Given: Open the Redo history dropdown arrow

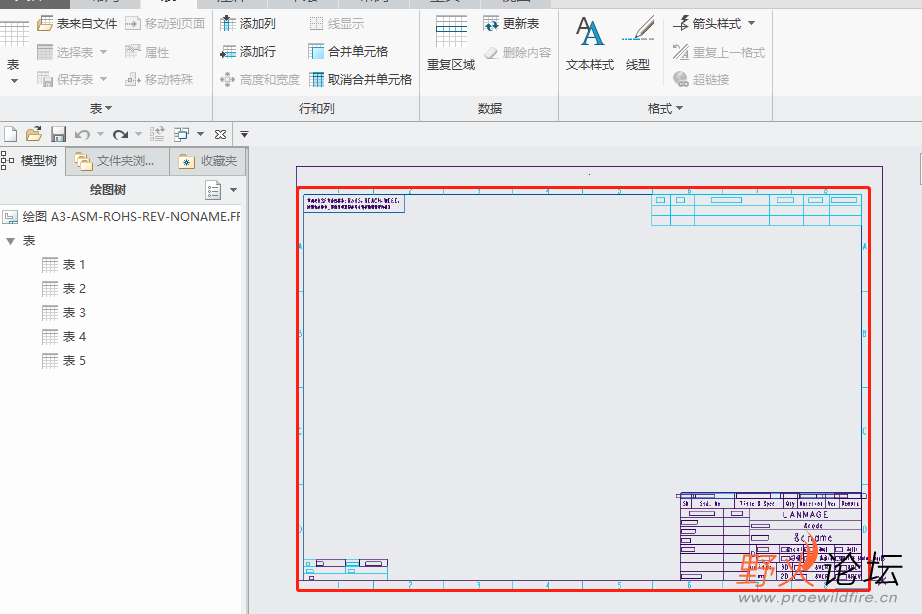Looking at the screenshot, I should (x=139, y=135).
